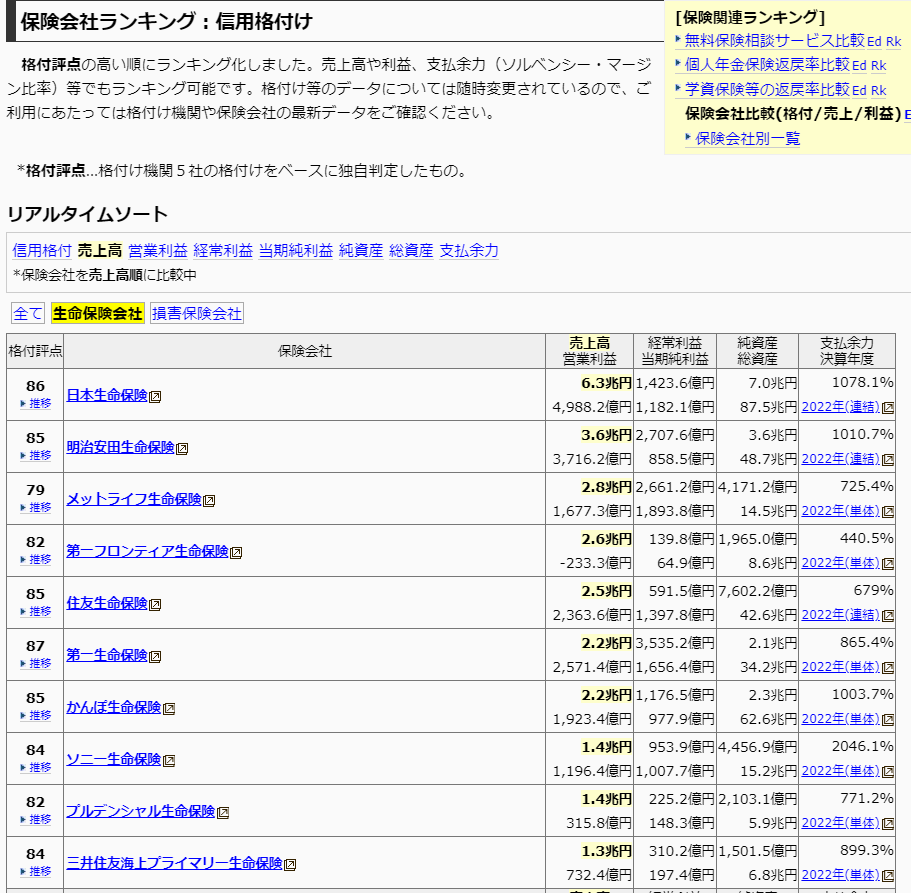
Task: Click external icon after 住友生命 2022年(連結)
Action: click(x=888, y=616)
